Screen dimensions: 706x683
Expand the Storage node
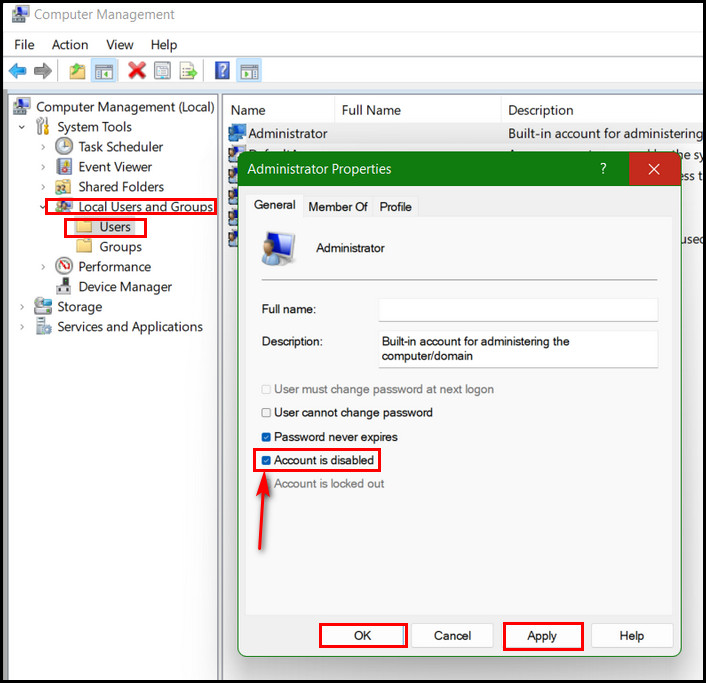[x=22, y=307]
